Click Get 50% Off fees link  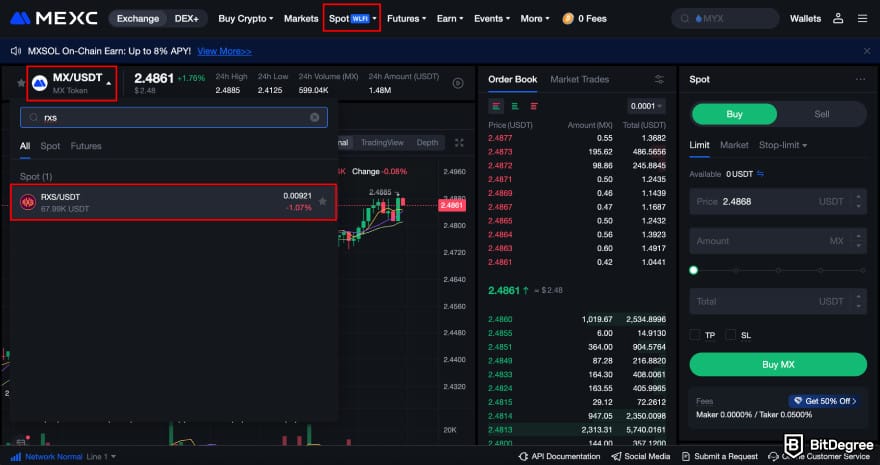tap(824, 401)
